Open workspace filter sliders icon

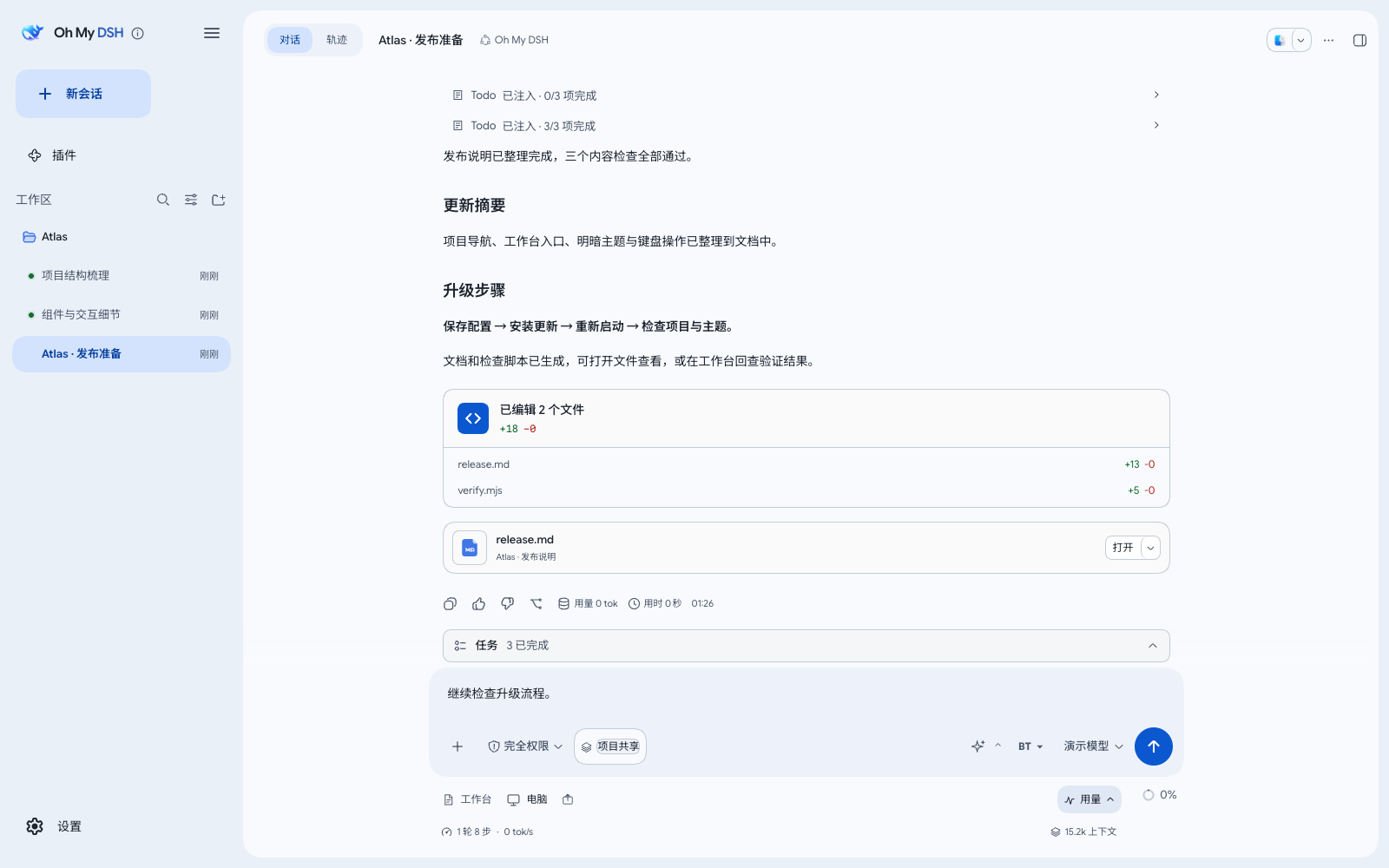coord(191,200)
